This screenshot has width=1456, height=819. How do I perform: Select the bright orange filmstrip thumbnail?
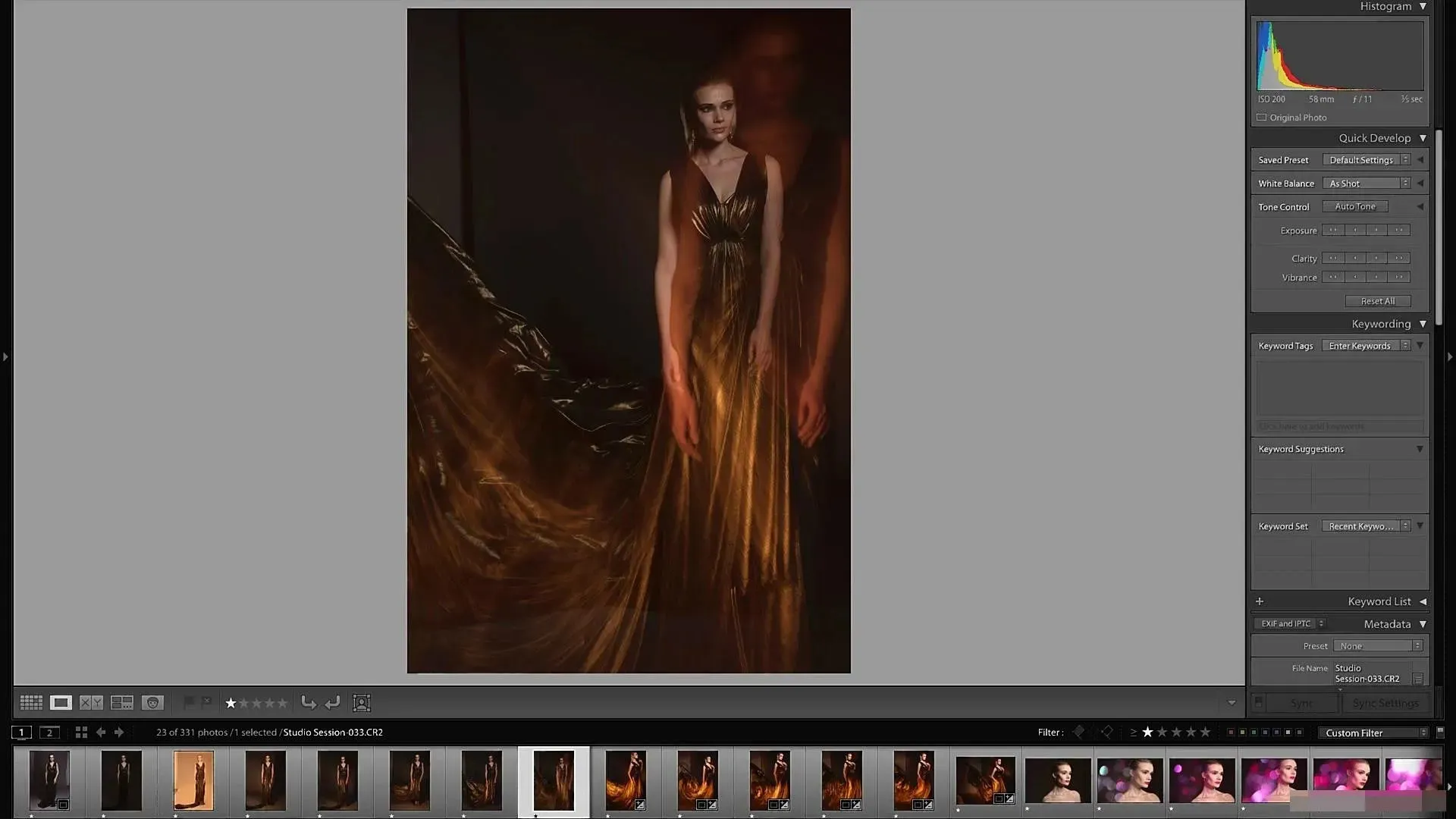[193, 780]
